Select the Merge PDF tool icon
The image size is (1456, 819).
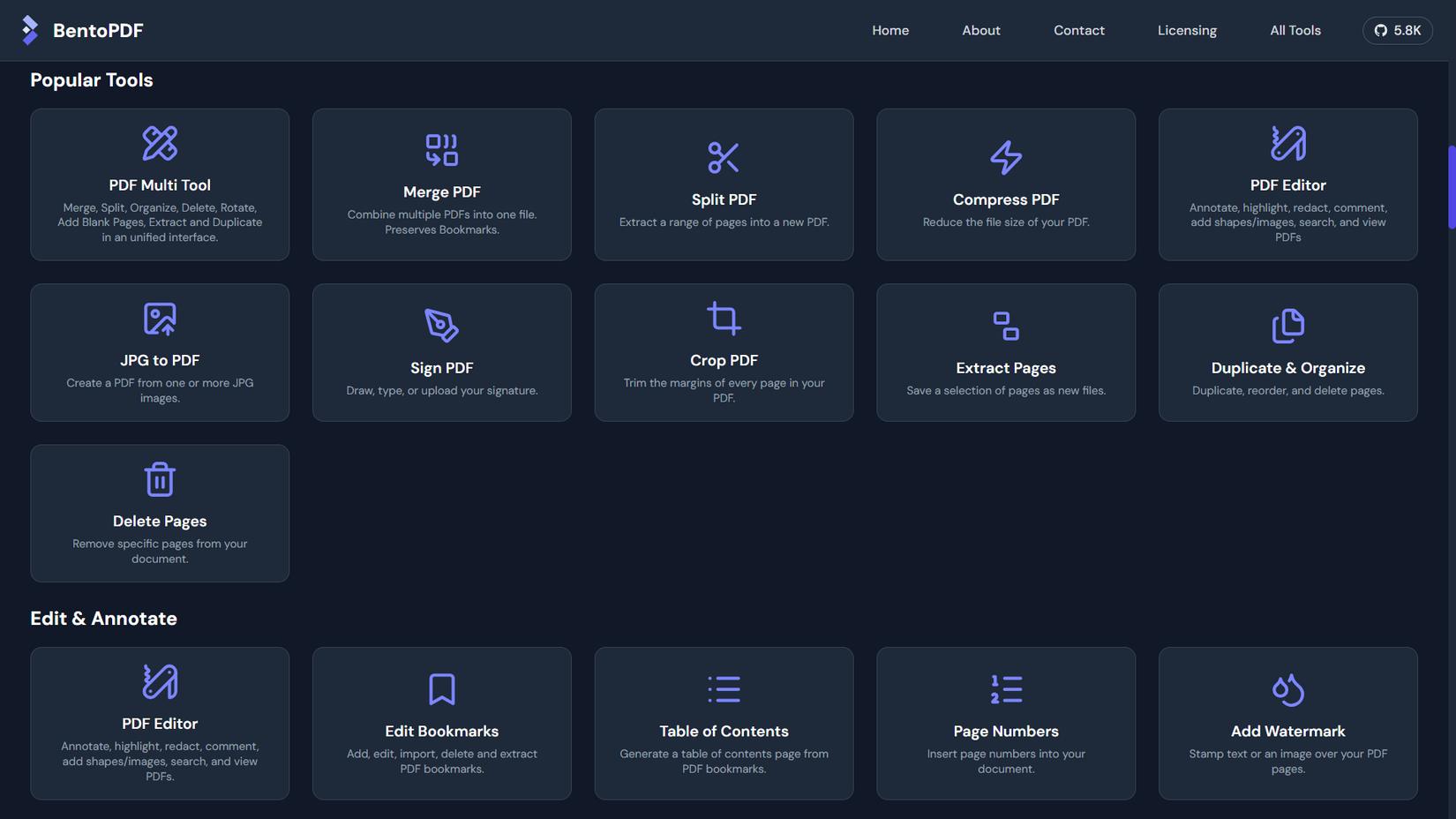point(441,150)
